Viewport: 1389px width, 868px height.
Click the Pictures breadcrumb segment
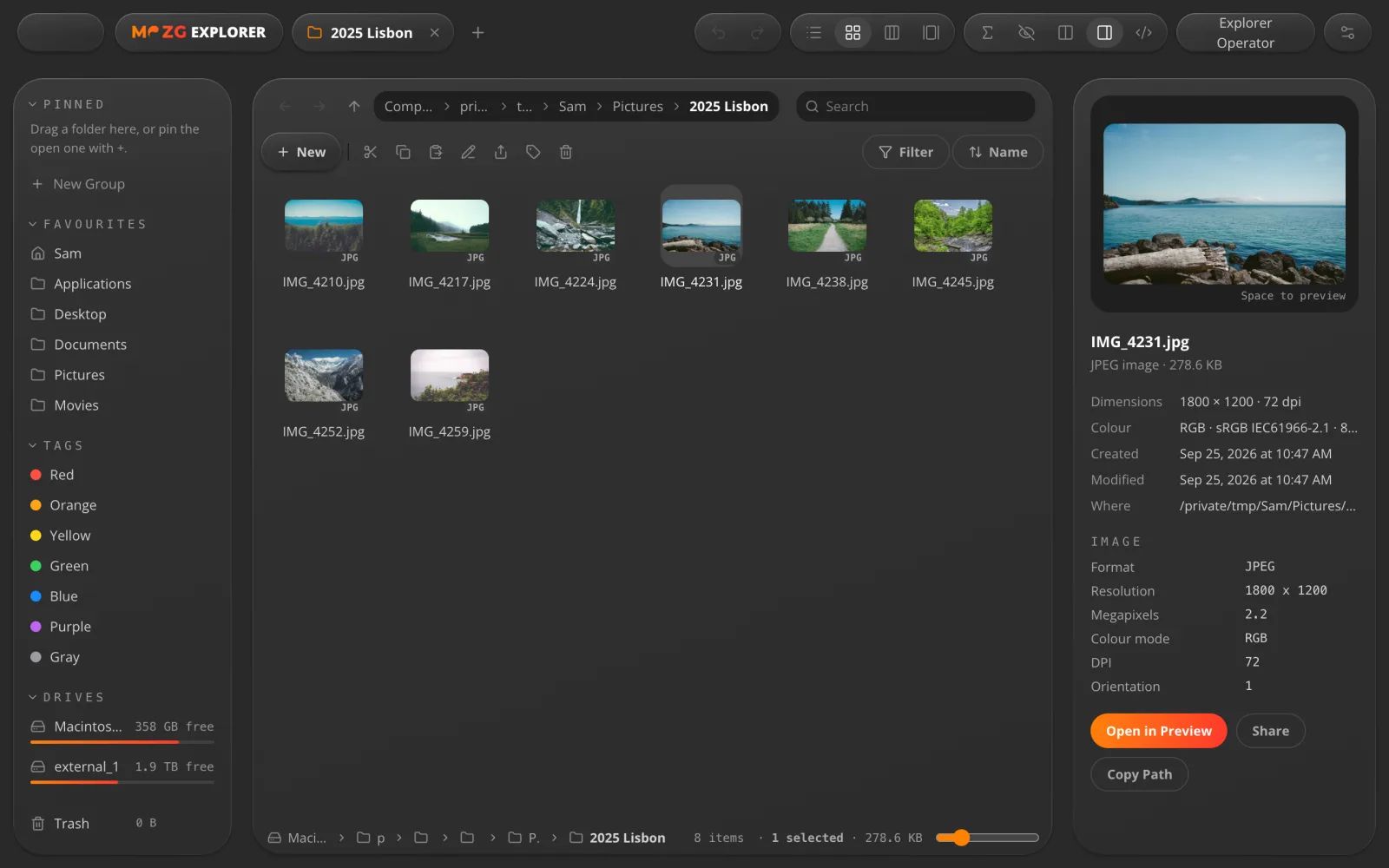click(637, 106)
